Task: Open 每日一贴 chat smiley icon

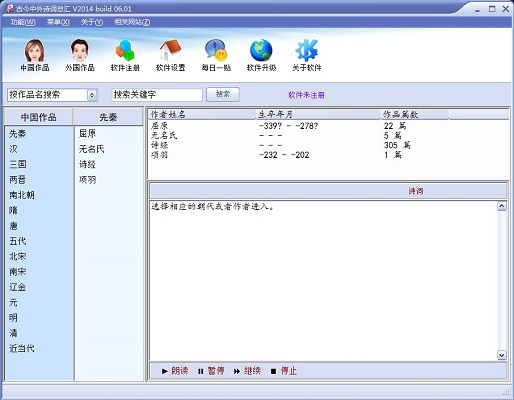Action: (216, 55)
